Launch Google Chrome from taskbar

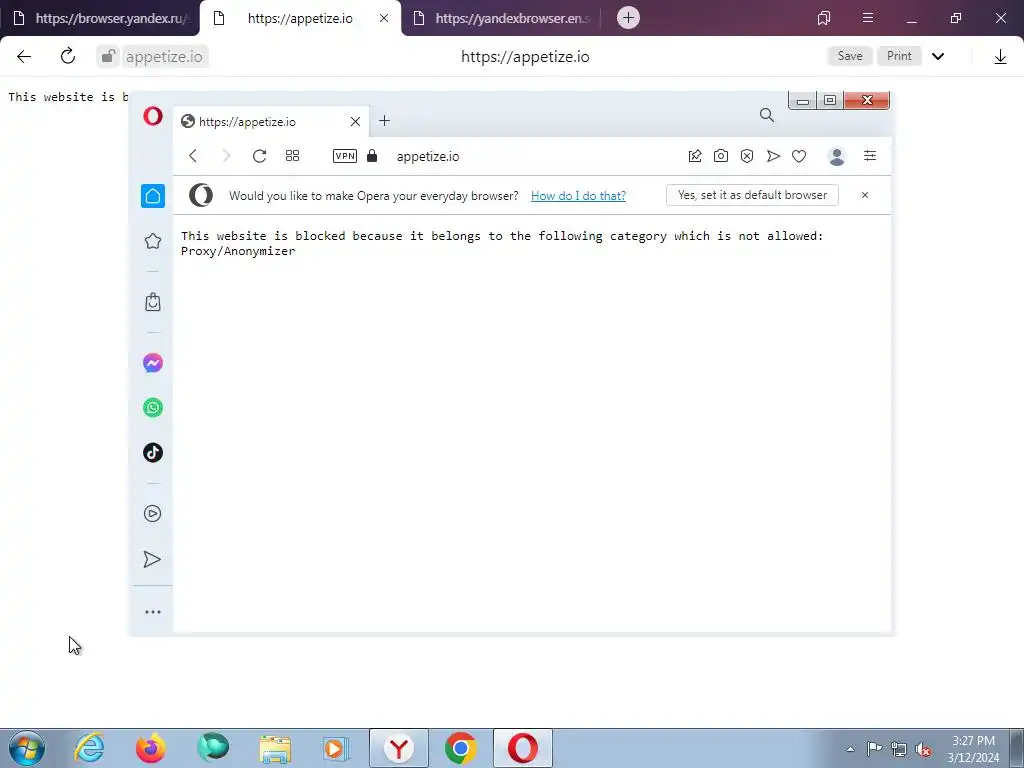click(x=461, y=748)
